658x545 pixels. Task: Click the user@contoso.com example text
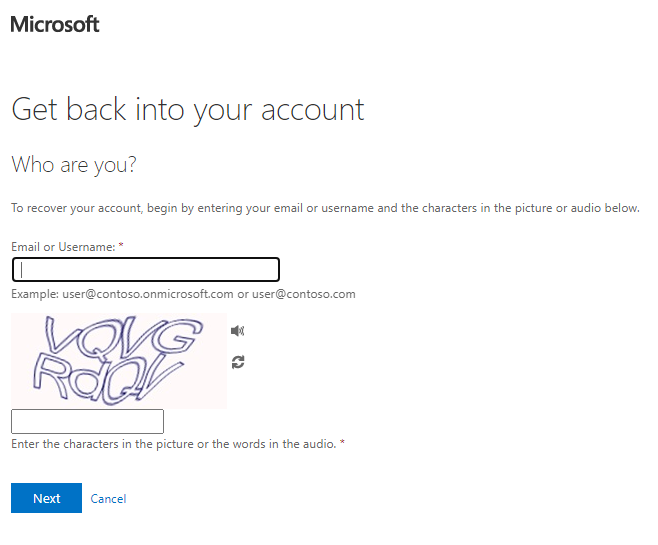[304, 294]
